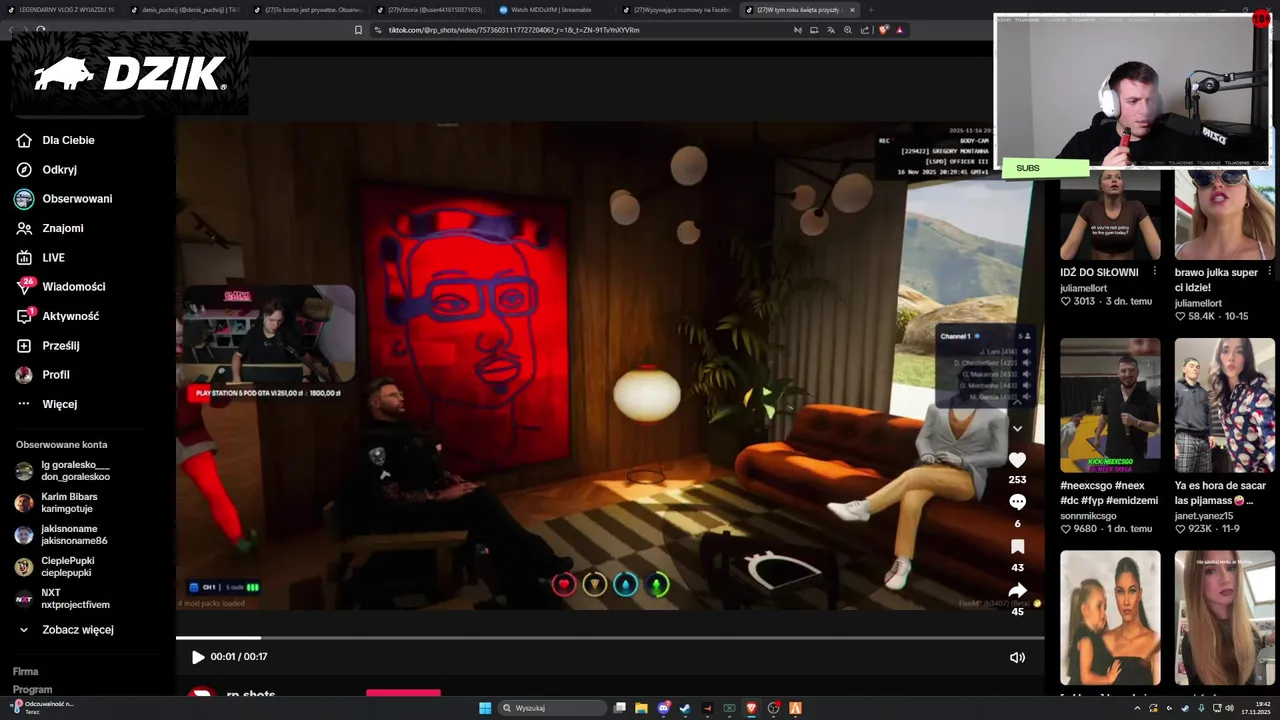Seek on the video progress bar
This screenshot has height=720, width=1280.
point(610,638)
